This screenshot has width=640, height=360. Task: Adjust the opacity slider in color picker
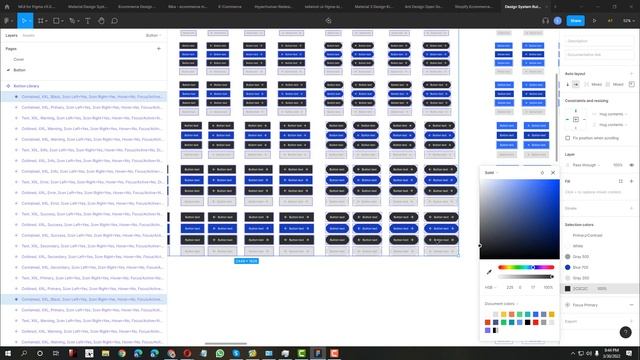coord(526,277)
